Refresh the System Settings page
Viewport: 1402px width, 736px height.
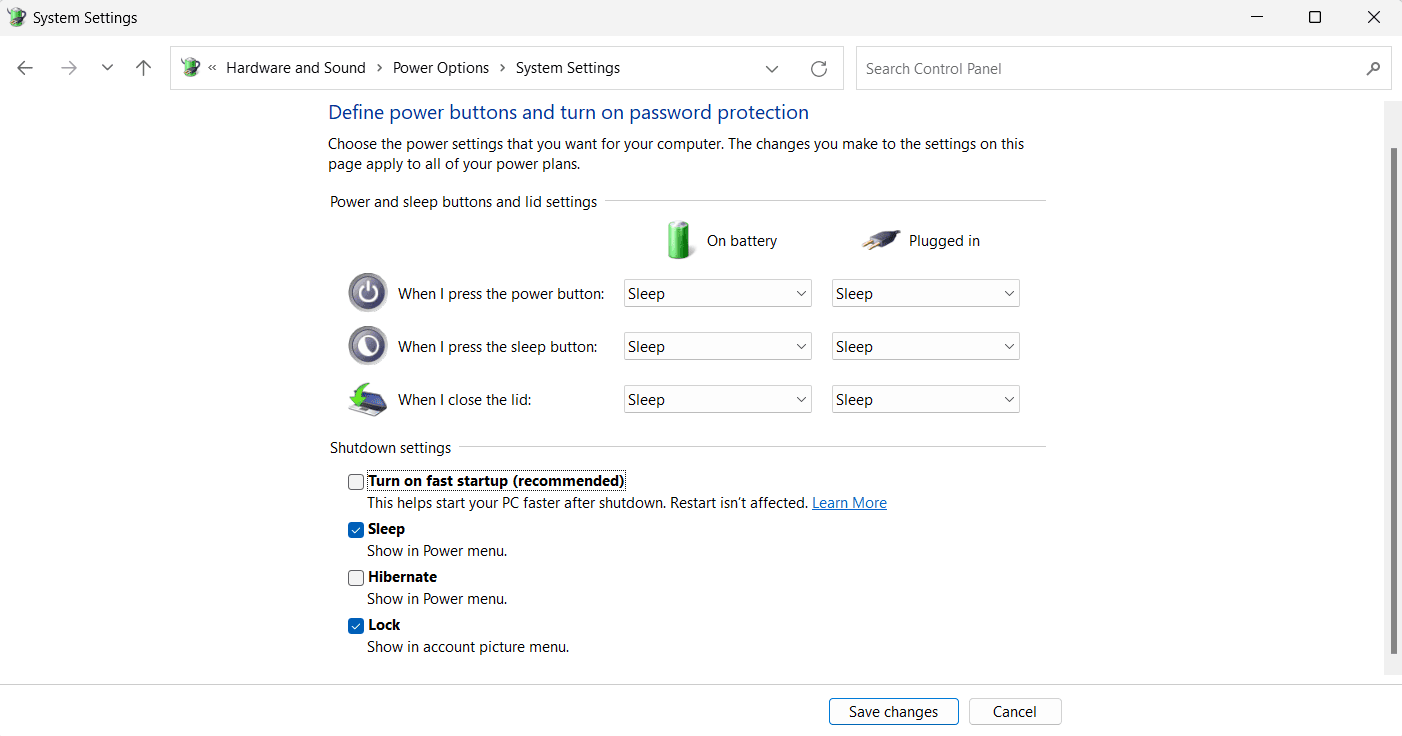[x=818, y=68]
